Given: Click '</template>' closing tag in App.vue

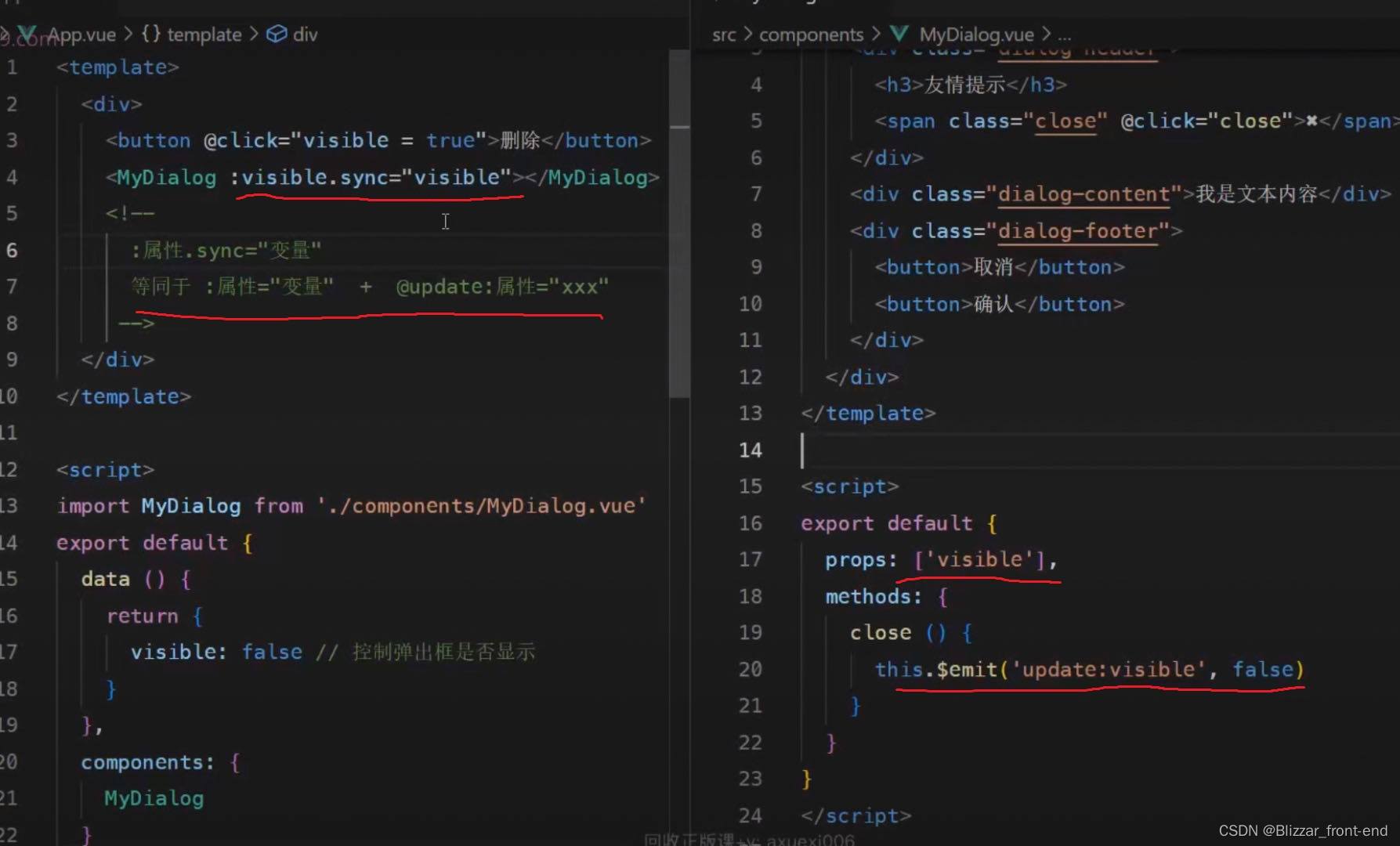Looking at the screenshot, I should pyautogui.click(x=124, y=396).
